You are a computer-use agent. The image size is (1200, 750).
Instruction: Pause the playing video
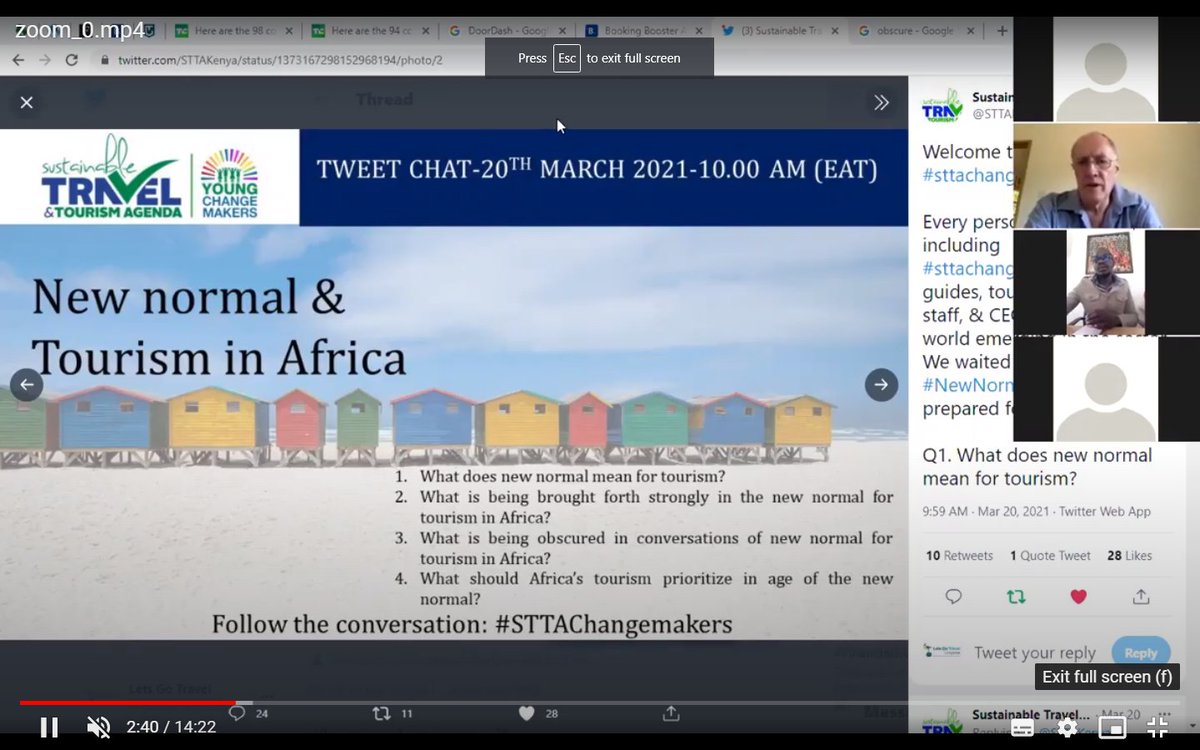point(49,727)
